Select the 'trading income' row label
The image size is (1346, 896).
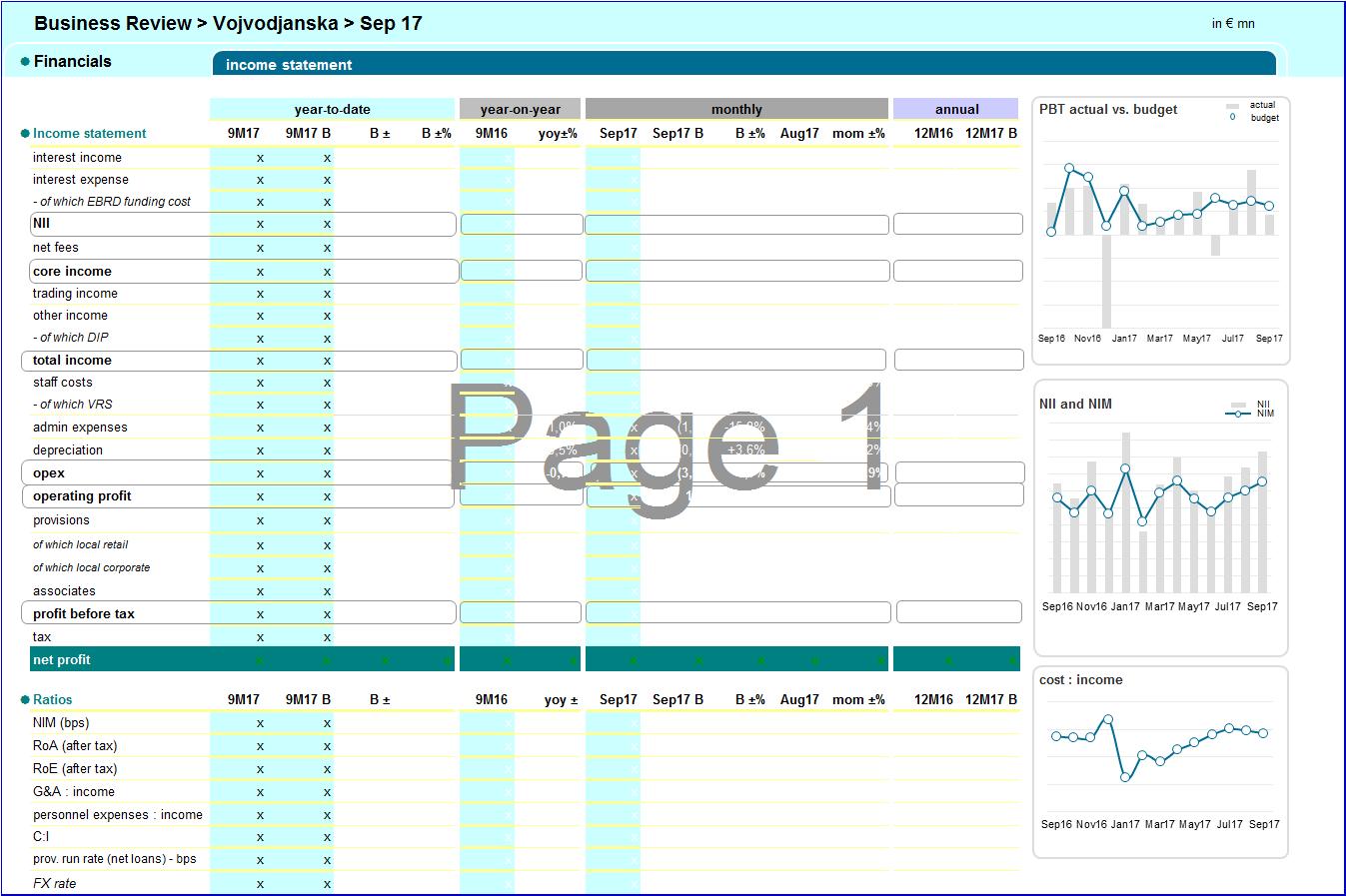(x=75, y=293)
